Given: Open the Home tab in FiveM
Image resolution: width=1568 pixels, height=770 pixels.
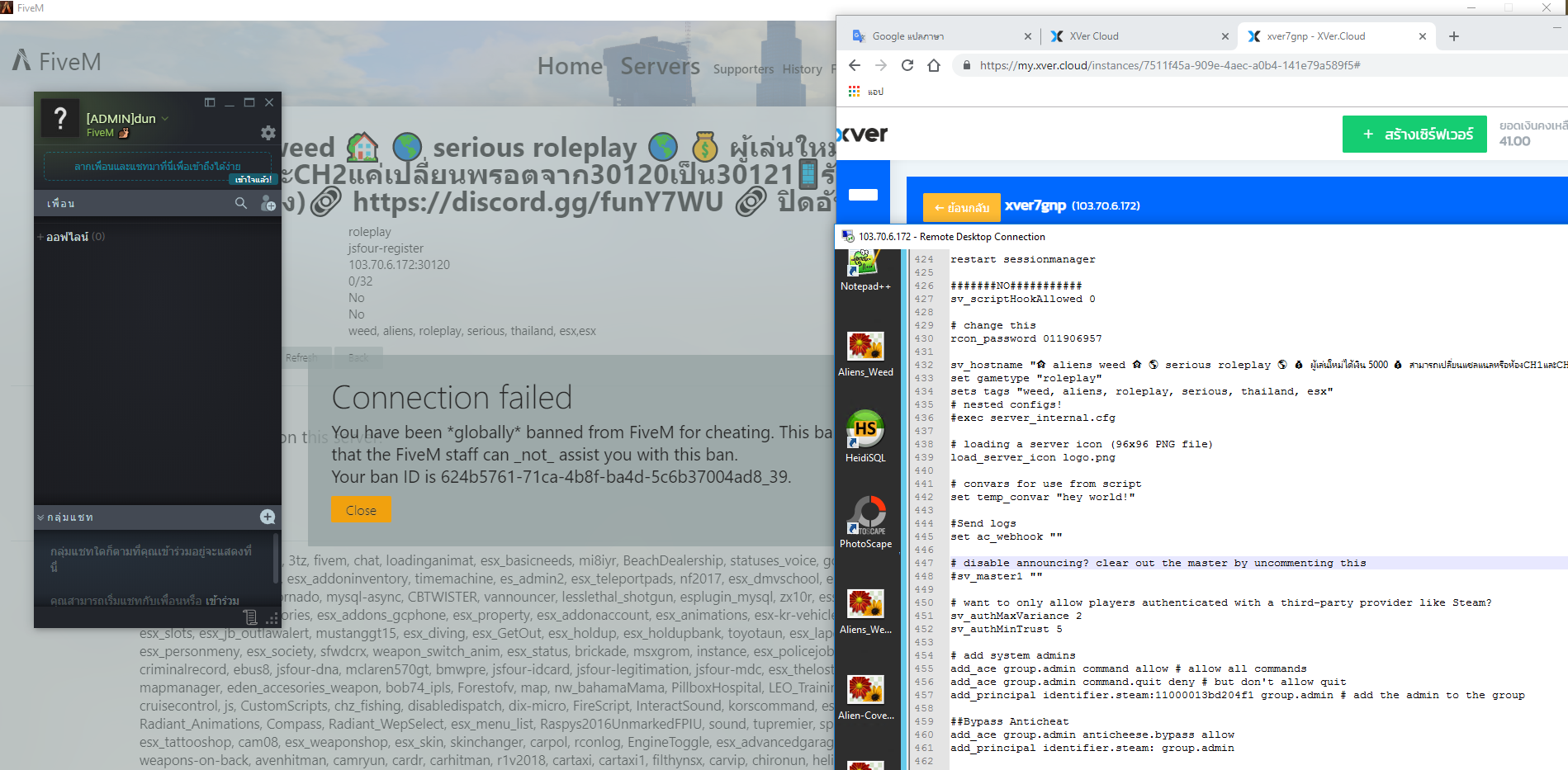Looking at the screenshot, I should click(570, 66).
